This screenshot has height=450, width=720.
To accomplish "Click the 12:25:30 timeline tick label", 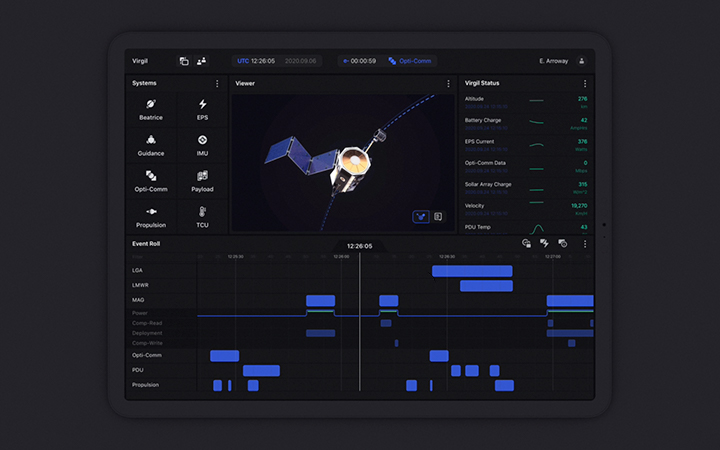I will click(x=236, y=257).
